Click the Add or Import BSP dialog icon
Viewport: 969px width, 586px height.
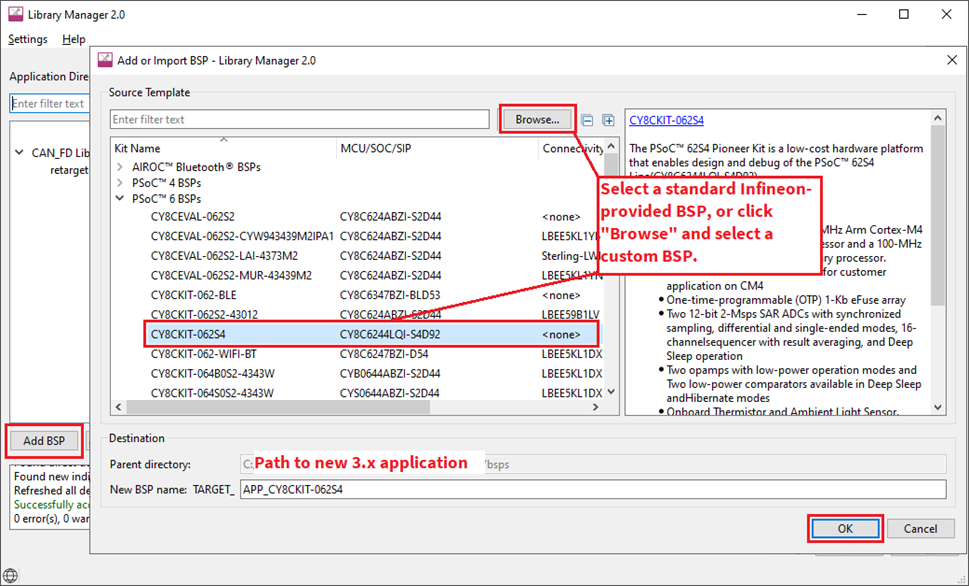click(x=105, y=60)
